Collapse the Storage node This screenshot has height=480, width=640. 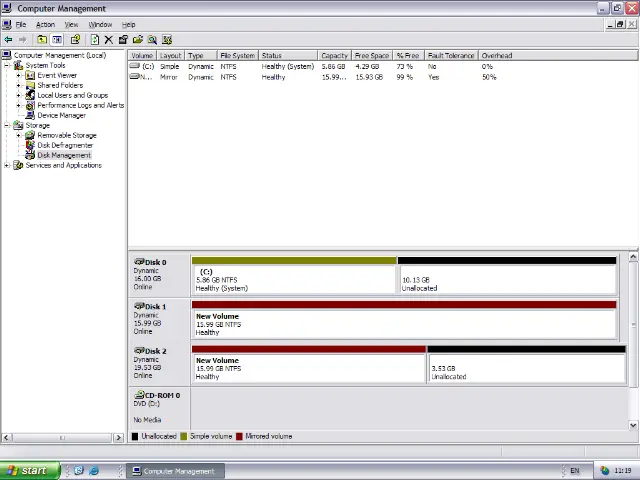point(7,125)
